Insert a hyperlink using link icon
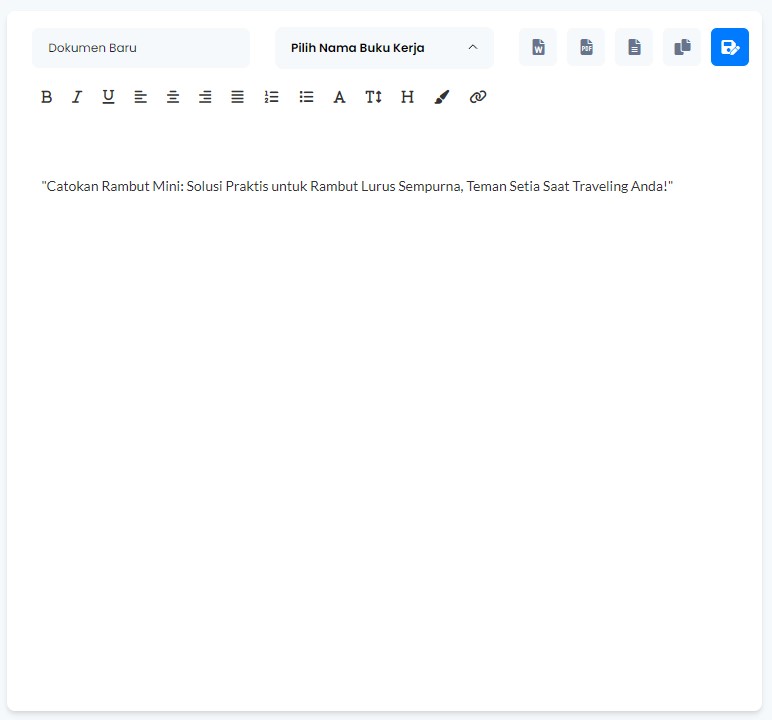The height and width of the screenshot is (720, 772). tap(478, 97)
